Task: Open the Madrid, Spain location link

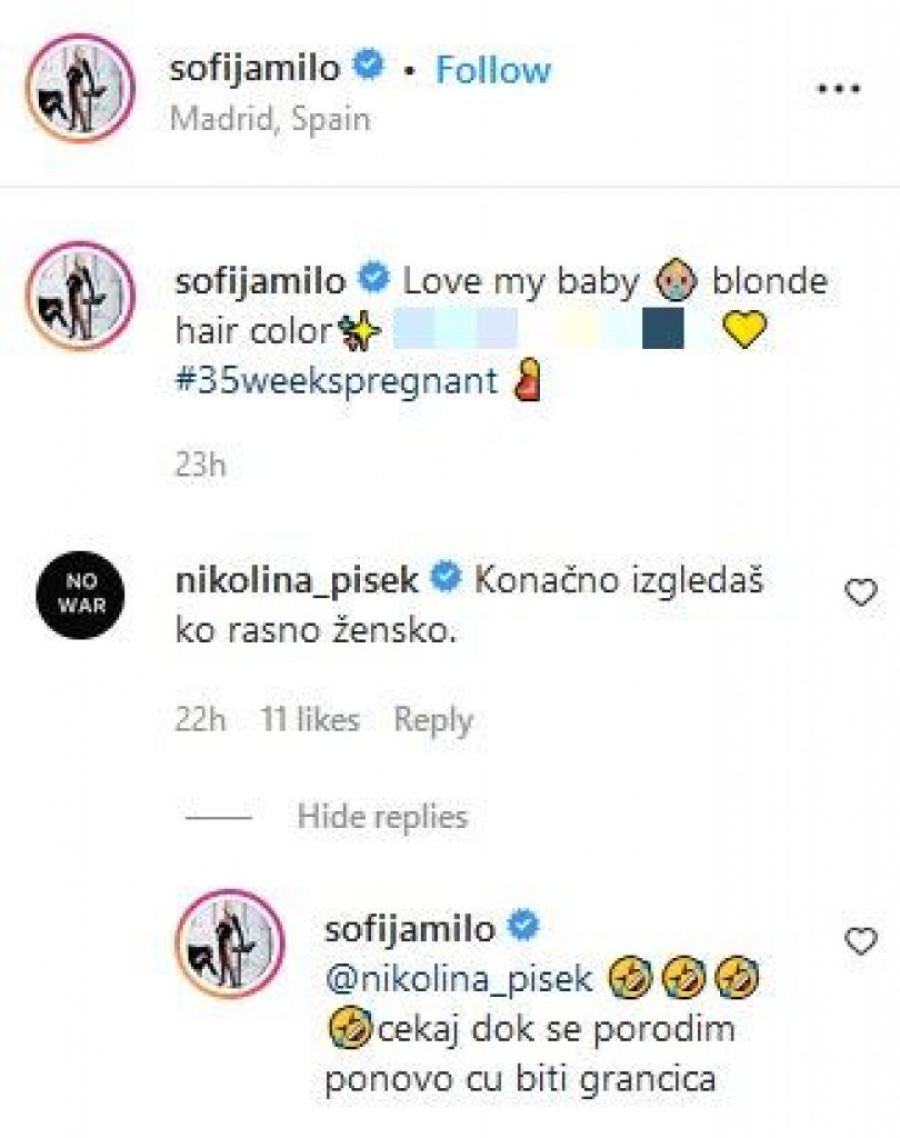Action: pos(271,120)
